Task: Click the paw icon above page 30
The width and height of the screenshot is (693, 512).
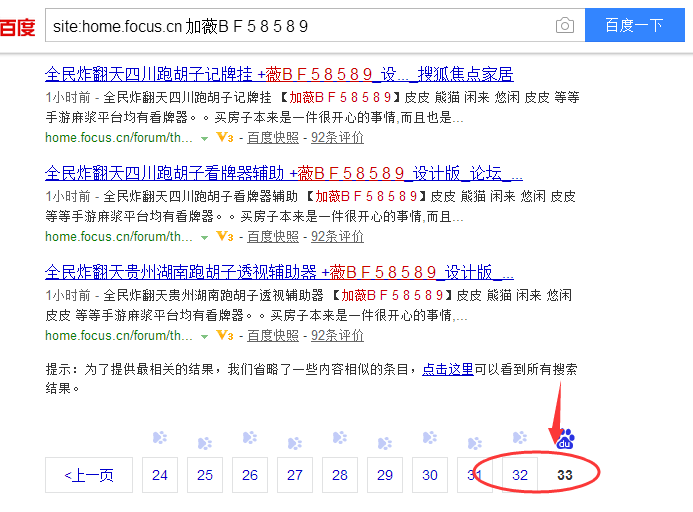Action: coord(430,438)
